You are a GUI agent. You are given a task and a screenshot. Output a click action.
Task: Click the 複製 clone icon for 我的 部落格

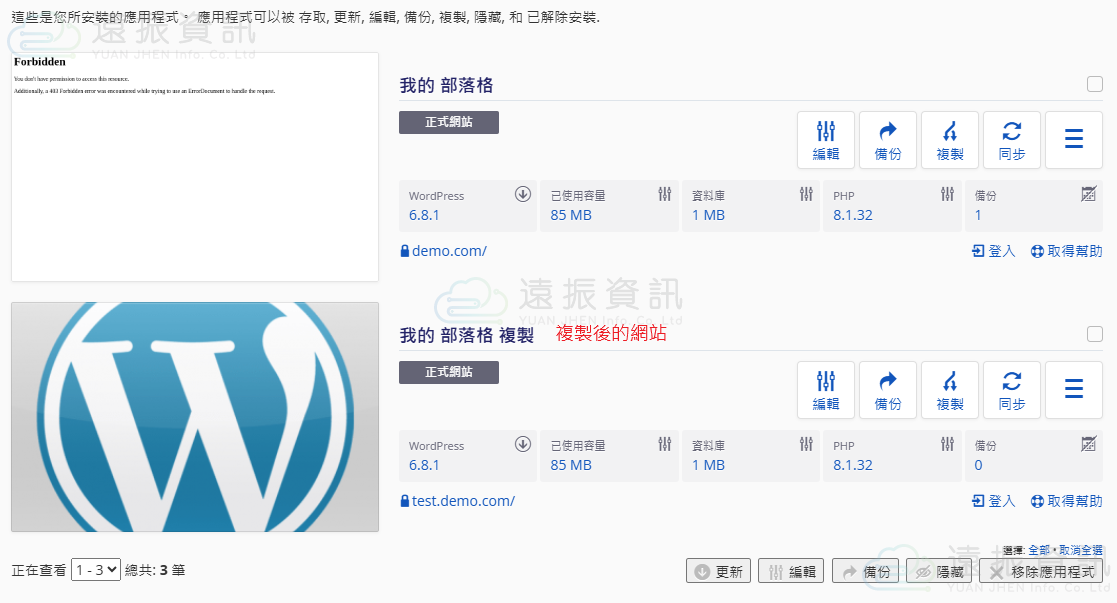pos(949,140)
